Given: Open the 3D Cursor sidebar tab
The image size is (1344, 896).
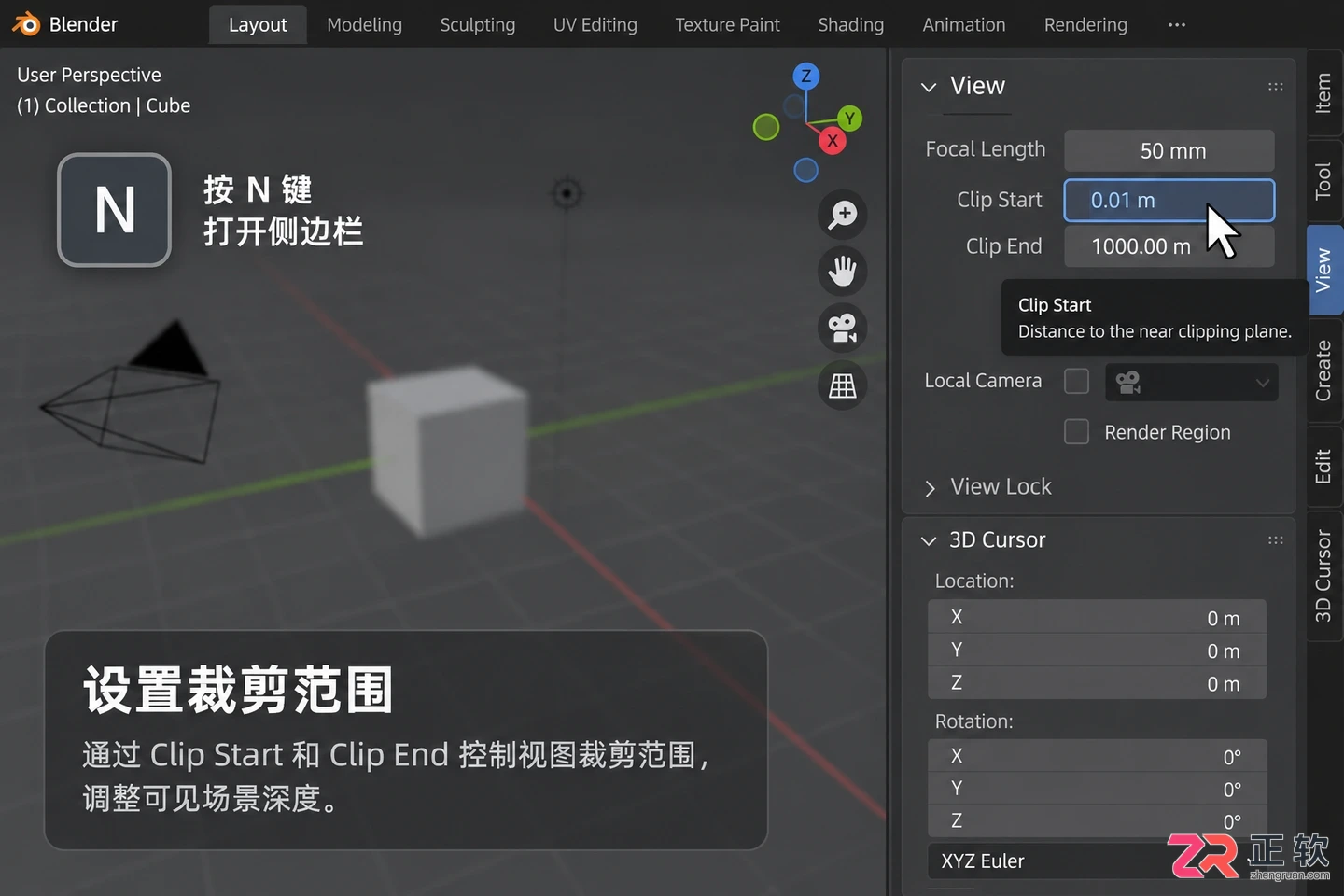Looking at the screenshot, I should point(1323,576).
